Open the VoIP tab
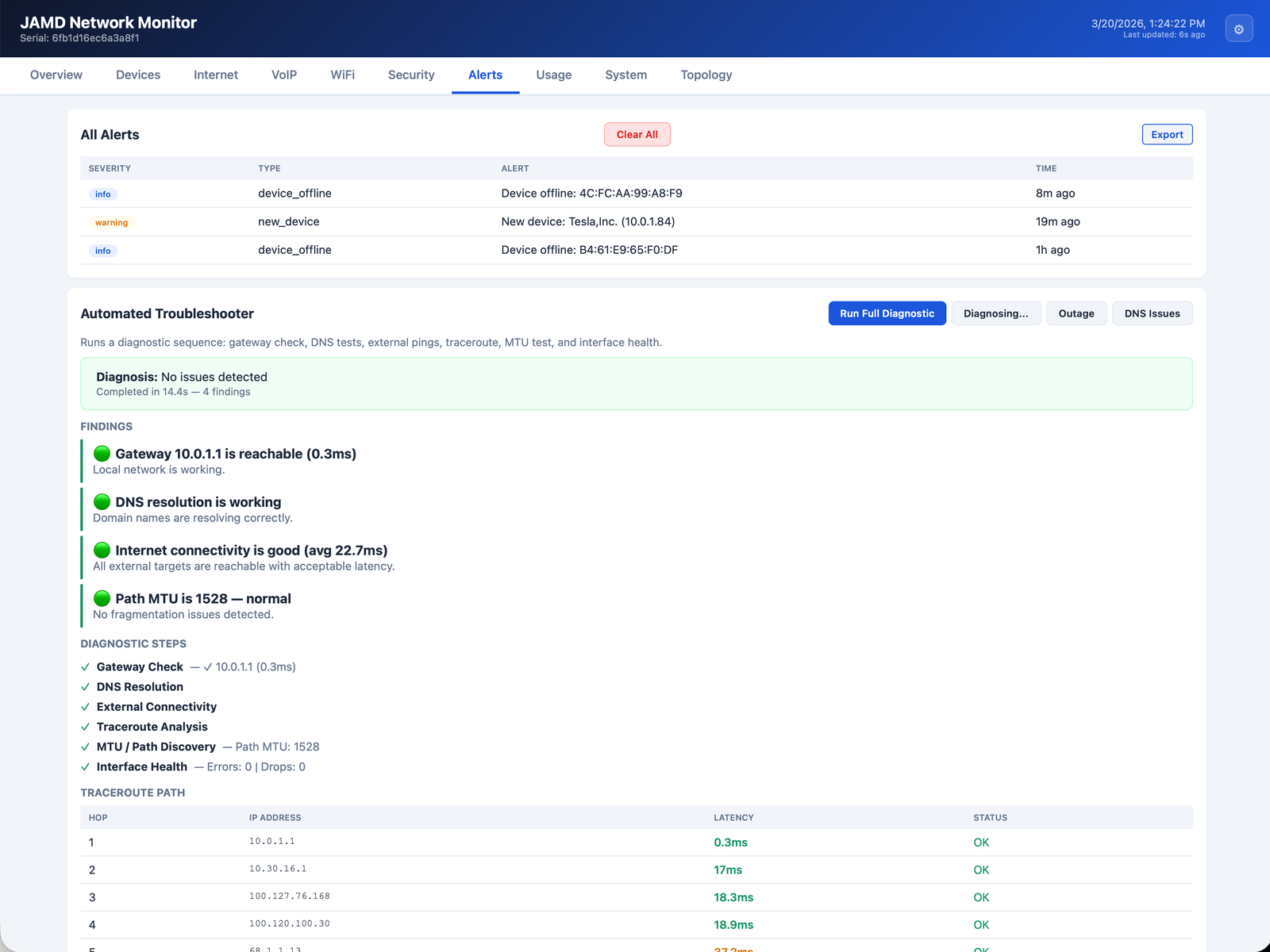The height and width of the screenshot is (952, 1270). (x=284, y=75)
